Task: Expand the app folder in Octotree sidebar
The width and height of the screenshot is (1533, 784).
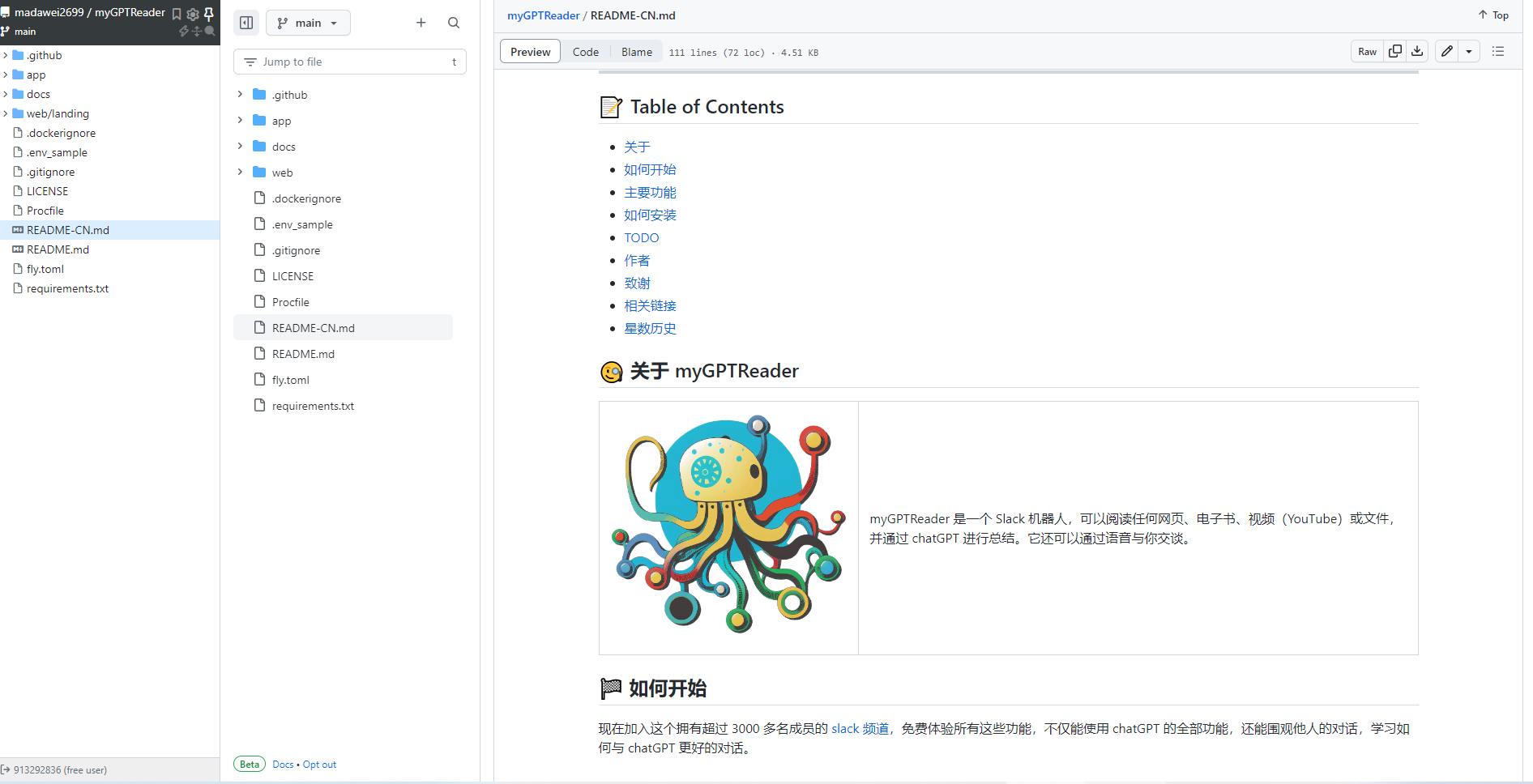Action: [x=6, y=75]
